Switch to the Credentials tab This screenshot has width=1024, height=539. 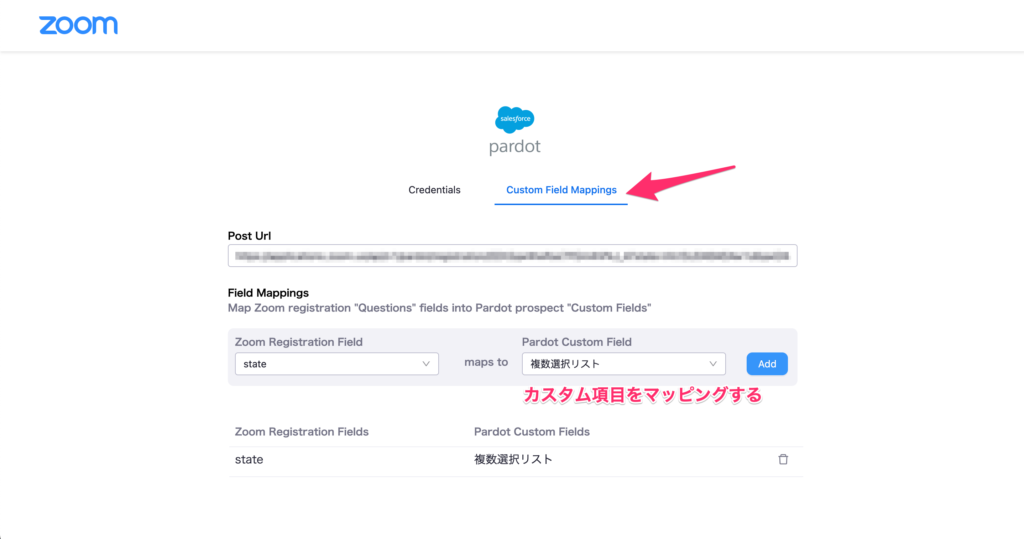coord(434,190)
